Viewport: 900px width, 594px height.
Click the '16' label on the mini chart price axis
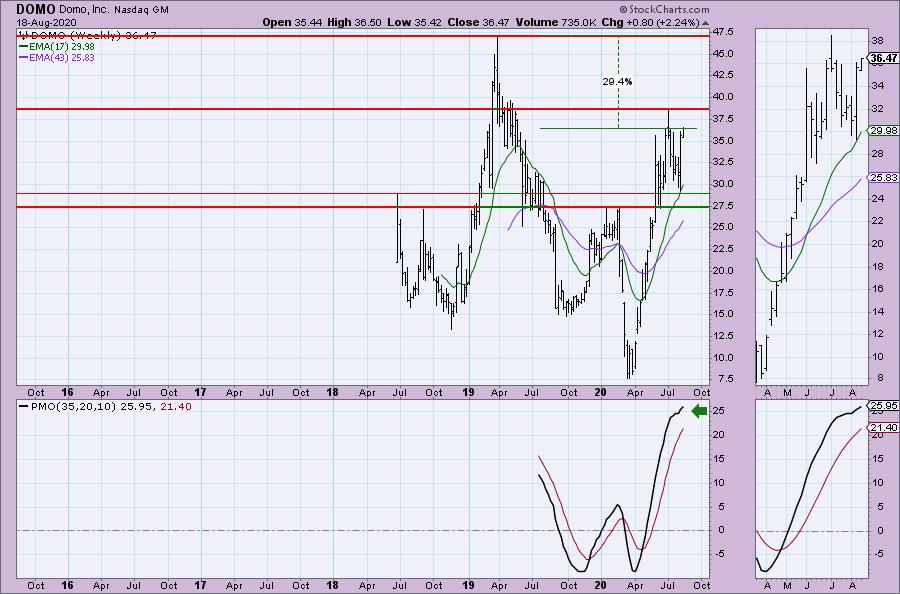[878, 289]
